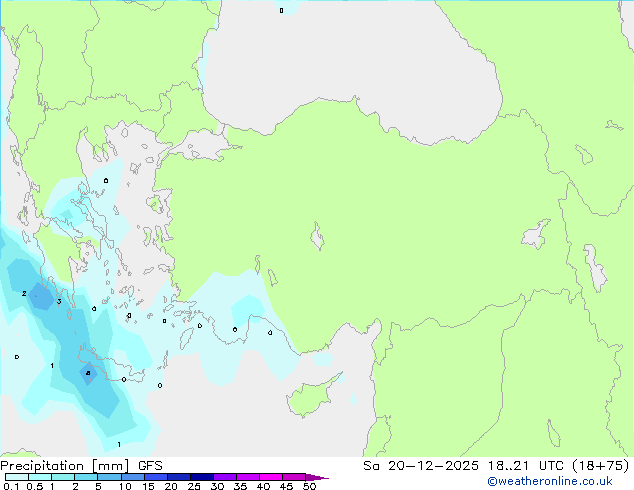Click the 35–40 mm violet legend swatch

coord(247,477)
